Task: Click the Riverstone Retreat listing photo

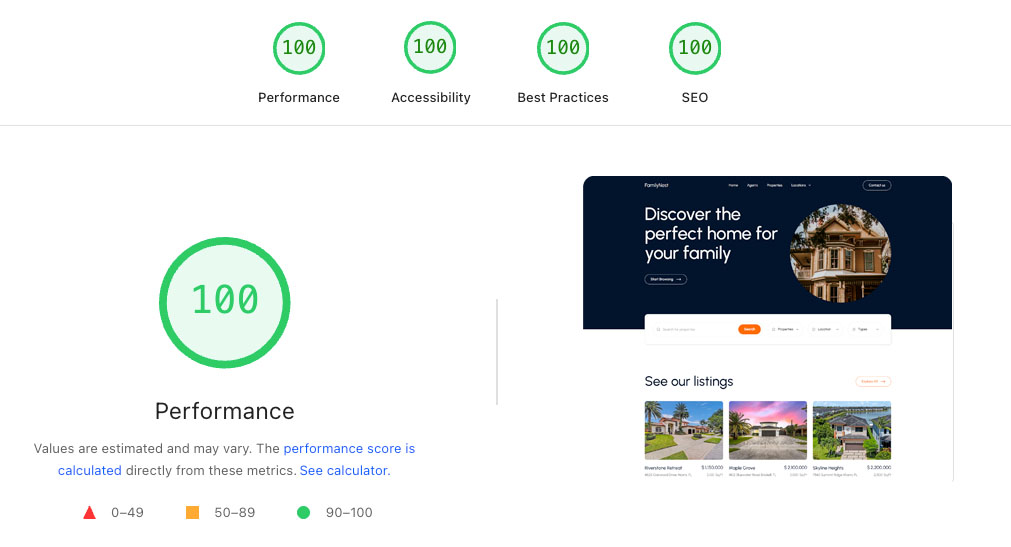Action: pos(683,430)
